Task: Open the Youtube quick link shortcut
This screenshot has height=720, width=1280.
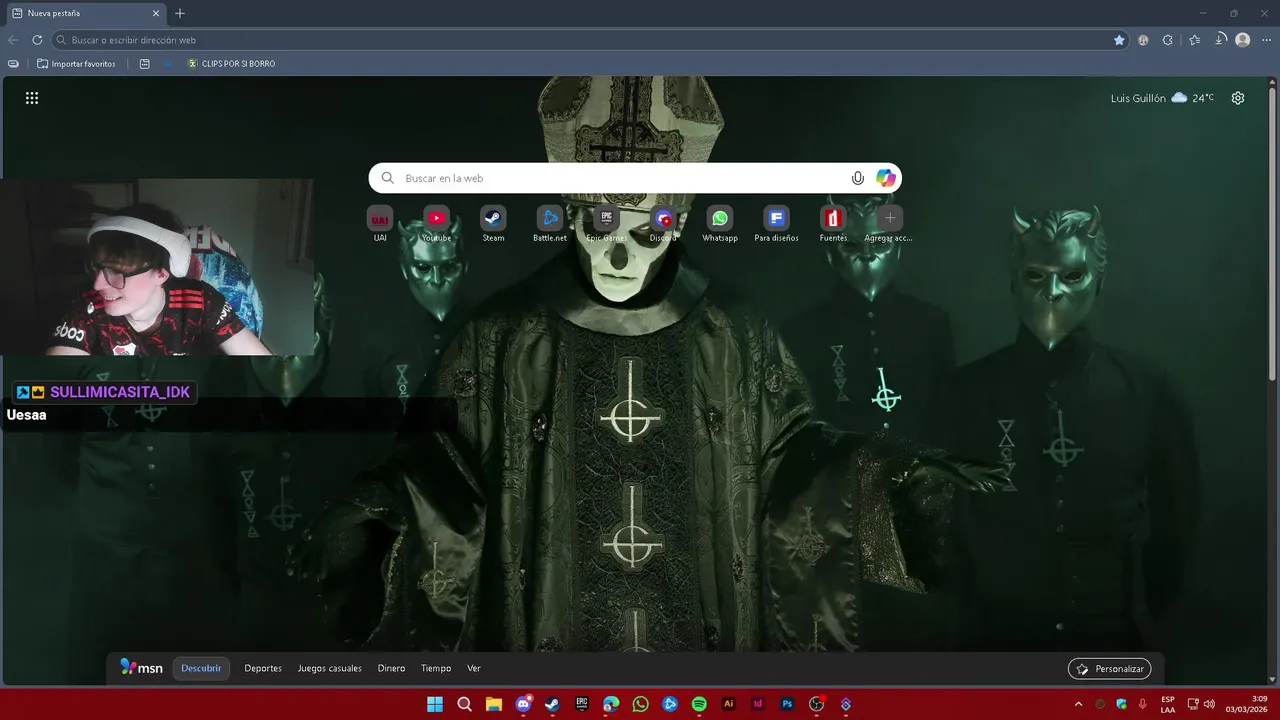Action: (436, 223)
